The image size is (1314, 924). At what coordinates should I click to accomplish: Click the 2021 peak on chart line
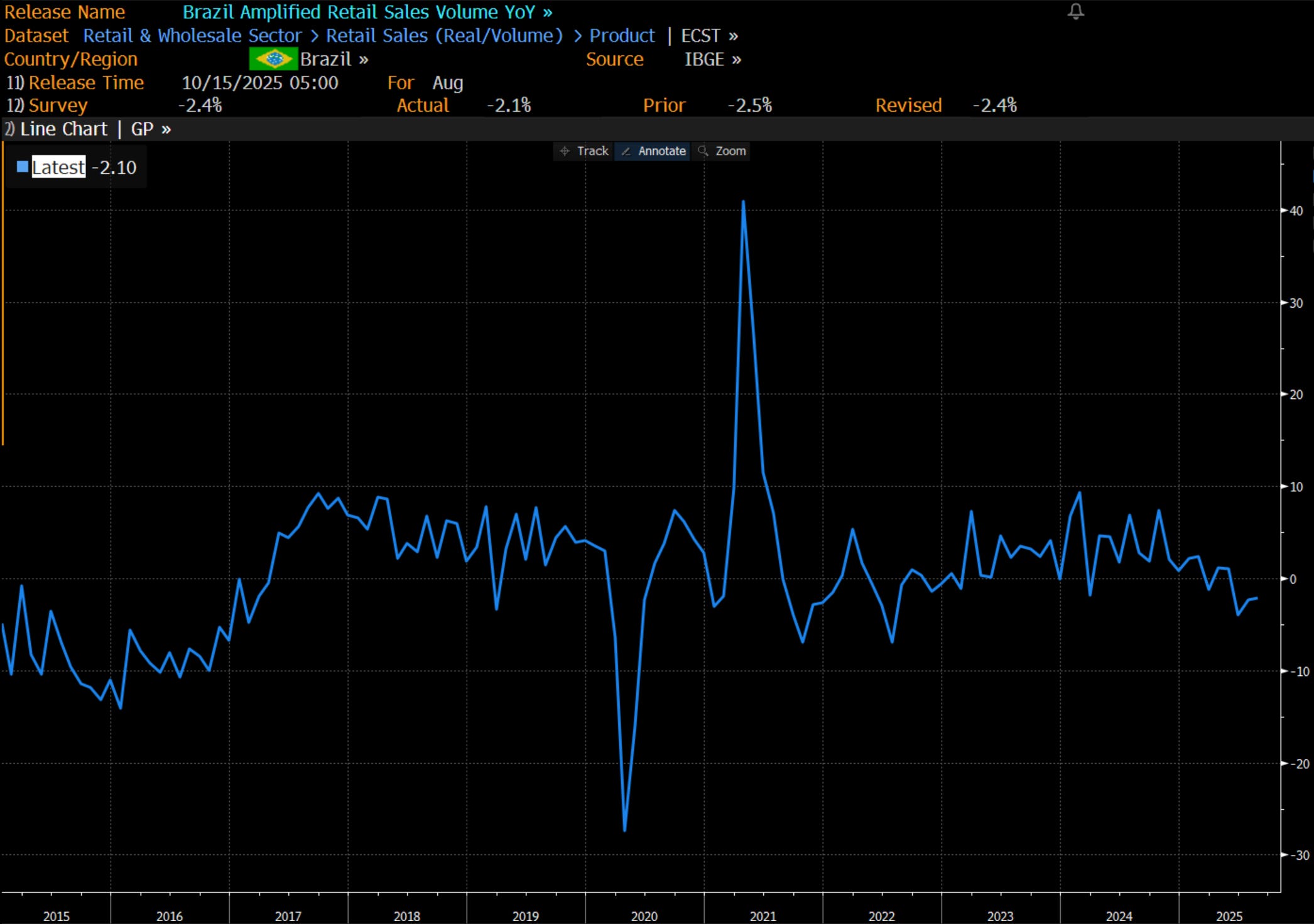pyautogui.click(x=743, y=202)
